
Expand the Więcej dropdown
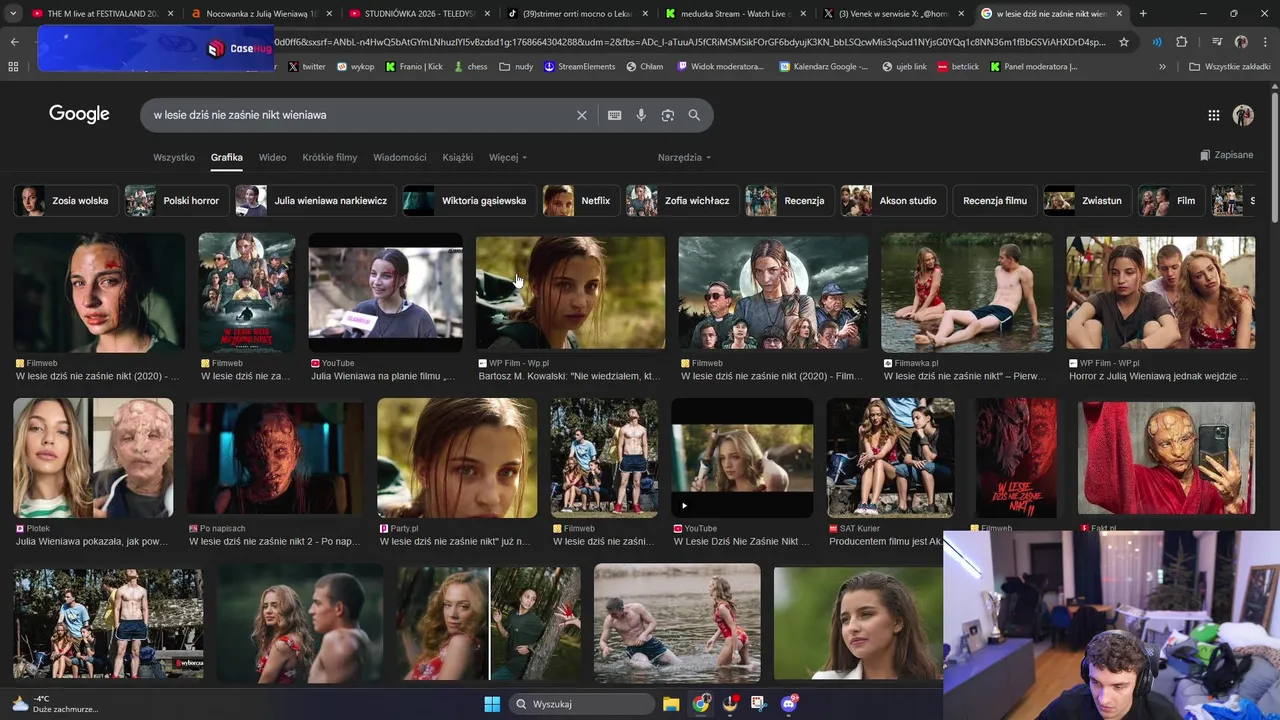pyautogui.click(x=507, y=157)
